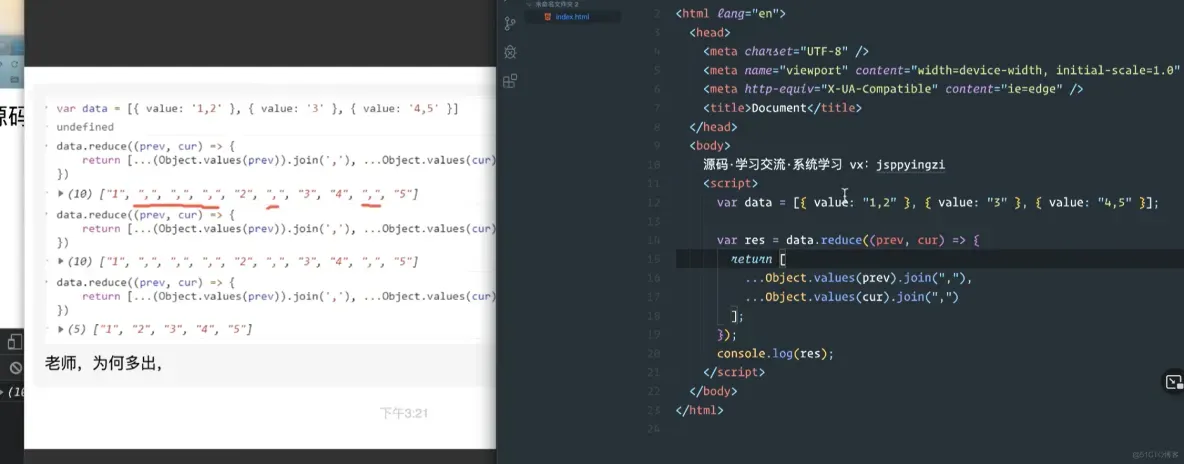Click the closing </script> tag
This screenshot has width=1184, height=464.
[x=734, y=373]
